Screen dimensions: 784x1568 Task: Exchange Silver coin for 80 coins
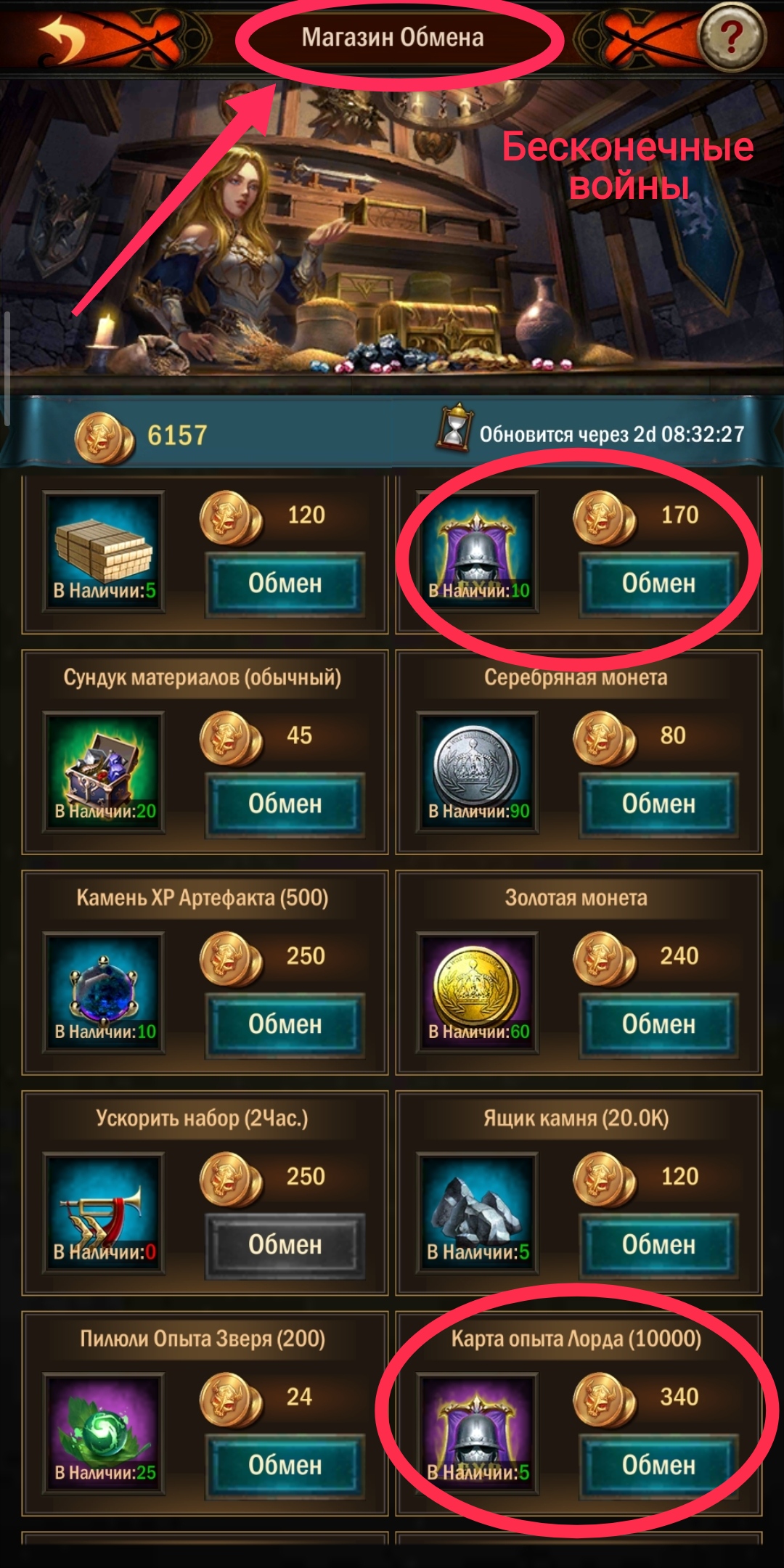pyautogui.click(x=658, y=804)
